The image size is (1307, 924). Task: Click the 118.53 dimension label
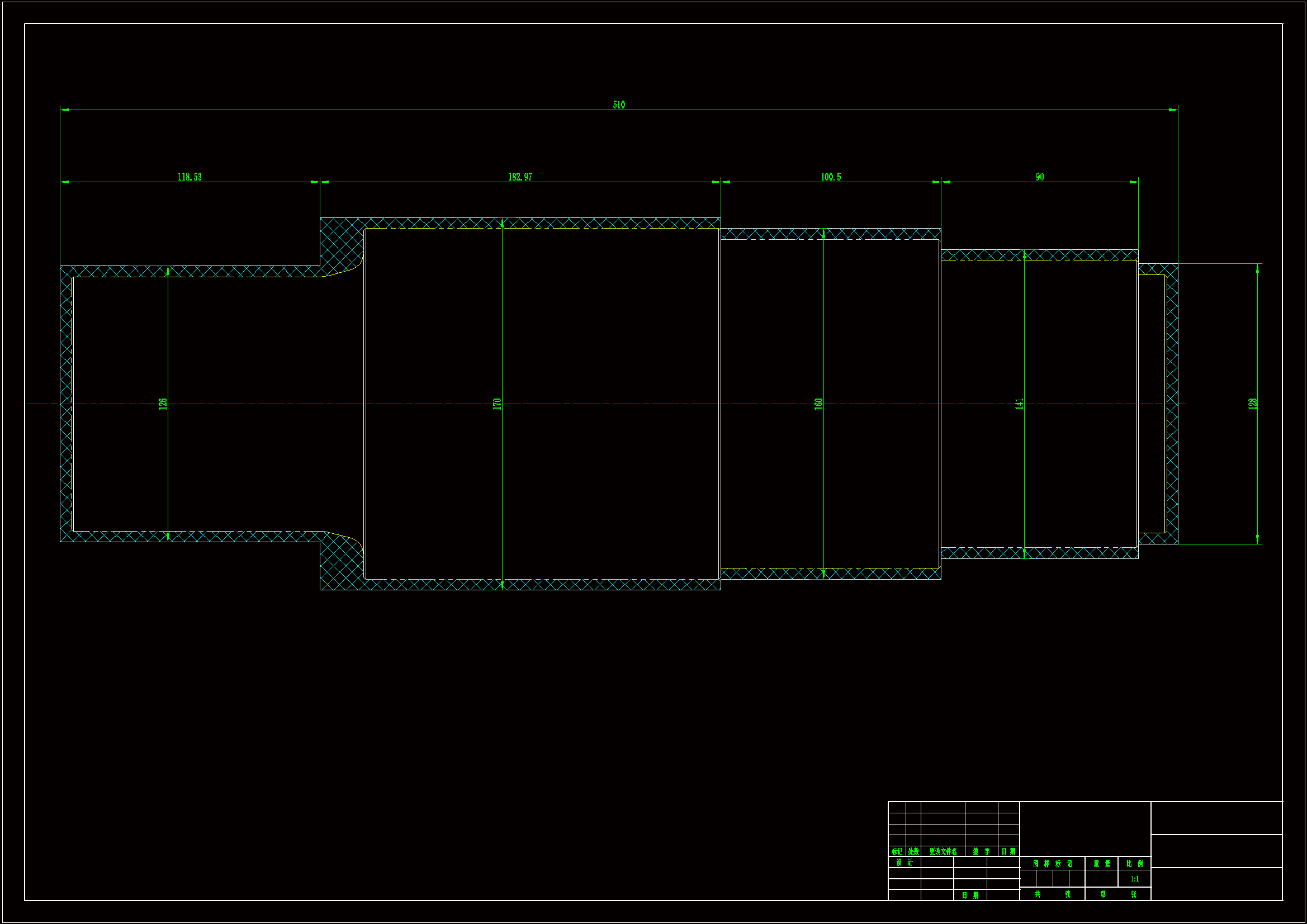[190, 177]
